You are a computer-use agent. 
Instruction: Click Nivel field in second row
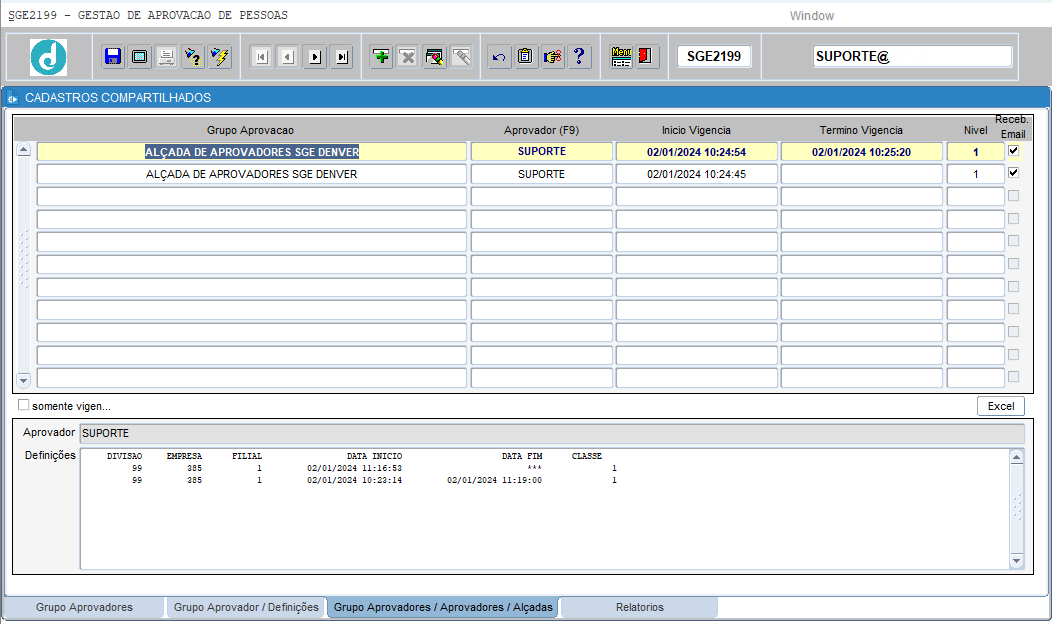coord(976,174)
